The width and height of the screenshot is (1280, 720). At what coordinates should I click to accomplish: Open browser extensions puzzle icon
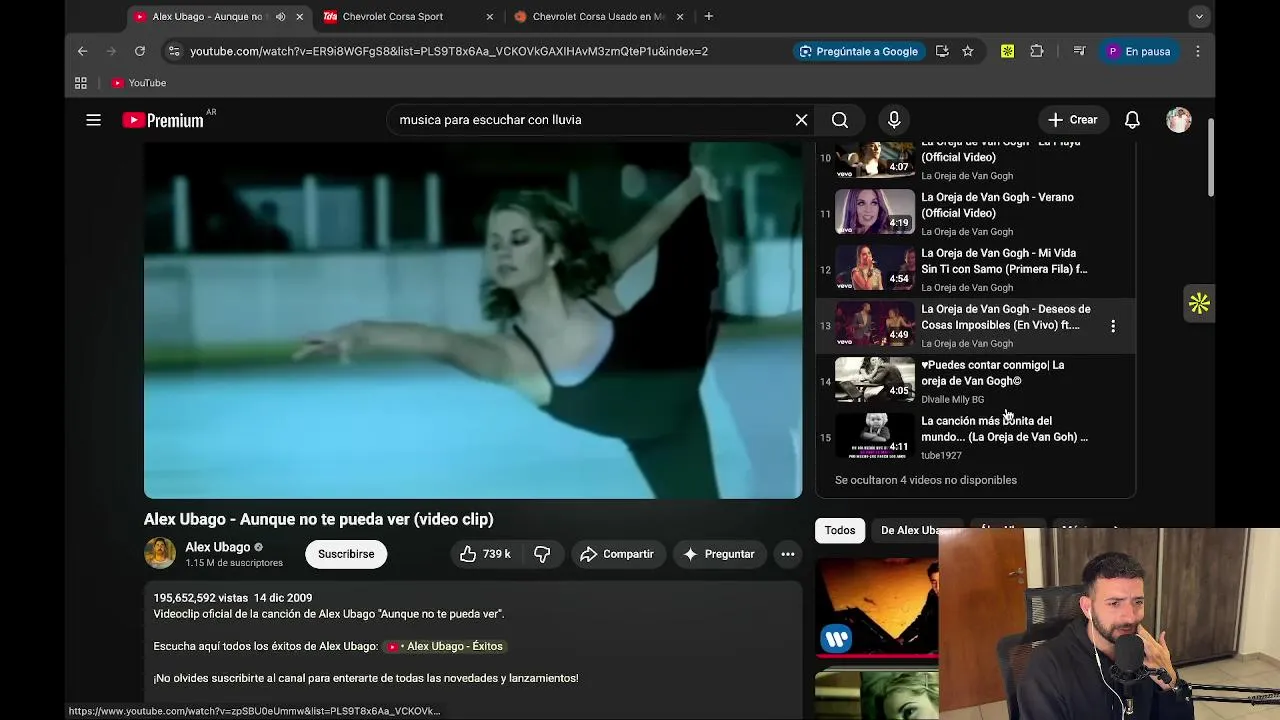(x=1037, y=51)
